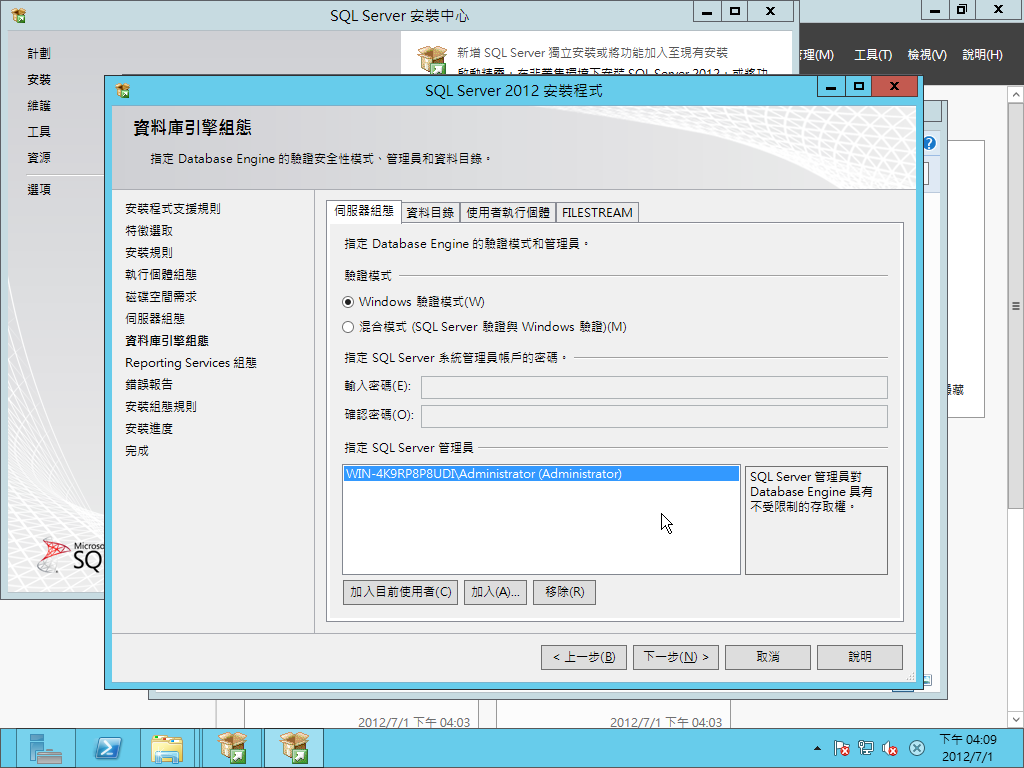Image resolution: width=1024 pixels, height=768 pixels.
Task: Click the taskbar clock showing 下午 04:09
Action: click(x=968, y=748)
